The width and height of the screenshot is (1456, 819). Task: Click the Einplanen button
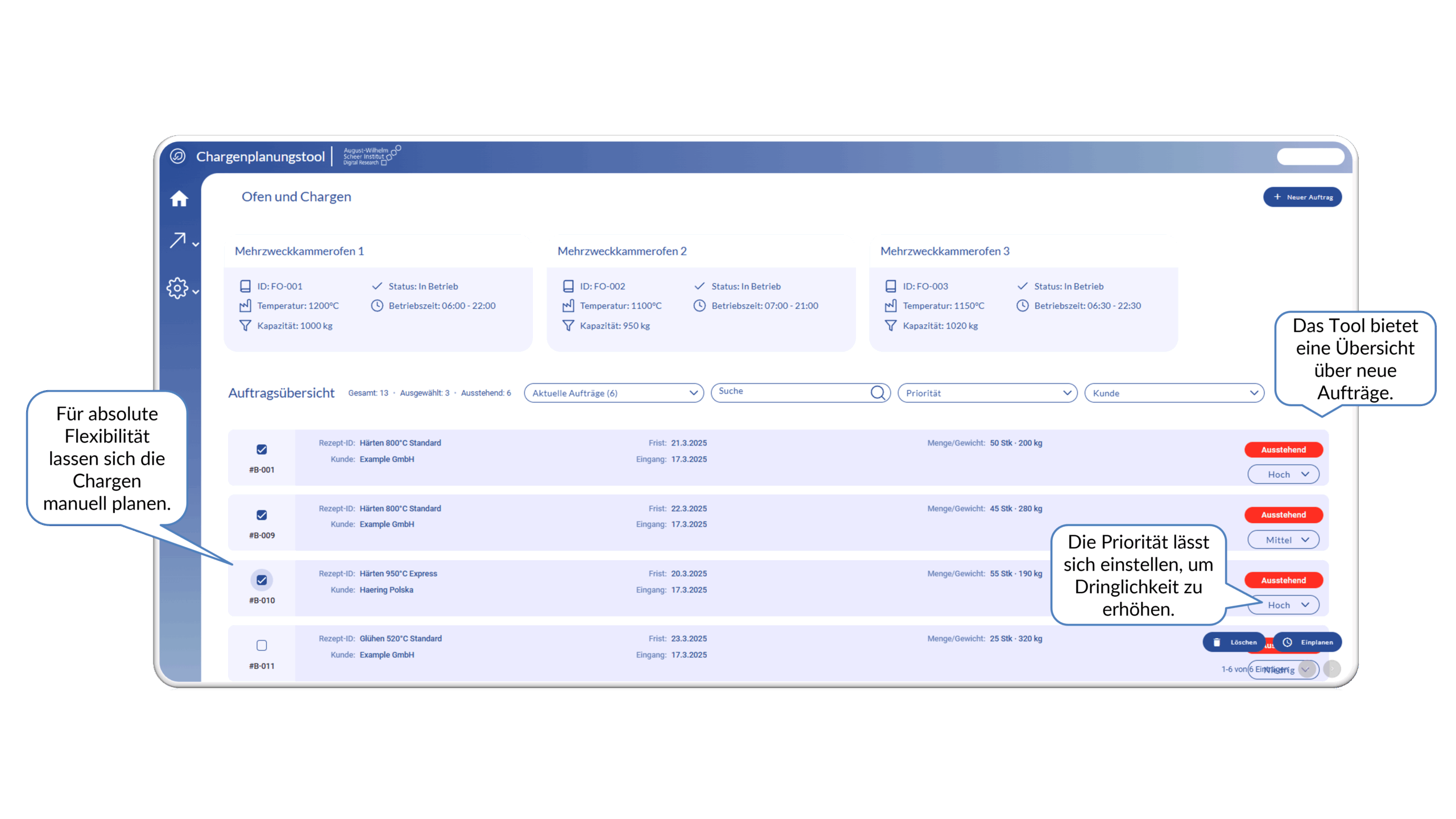click(x=1307, y=642)
